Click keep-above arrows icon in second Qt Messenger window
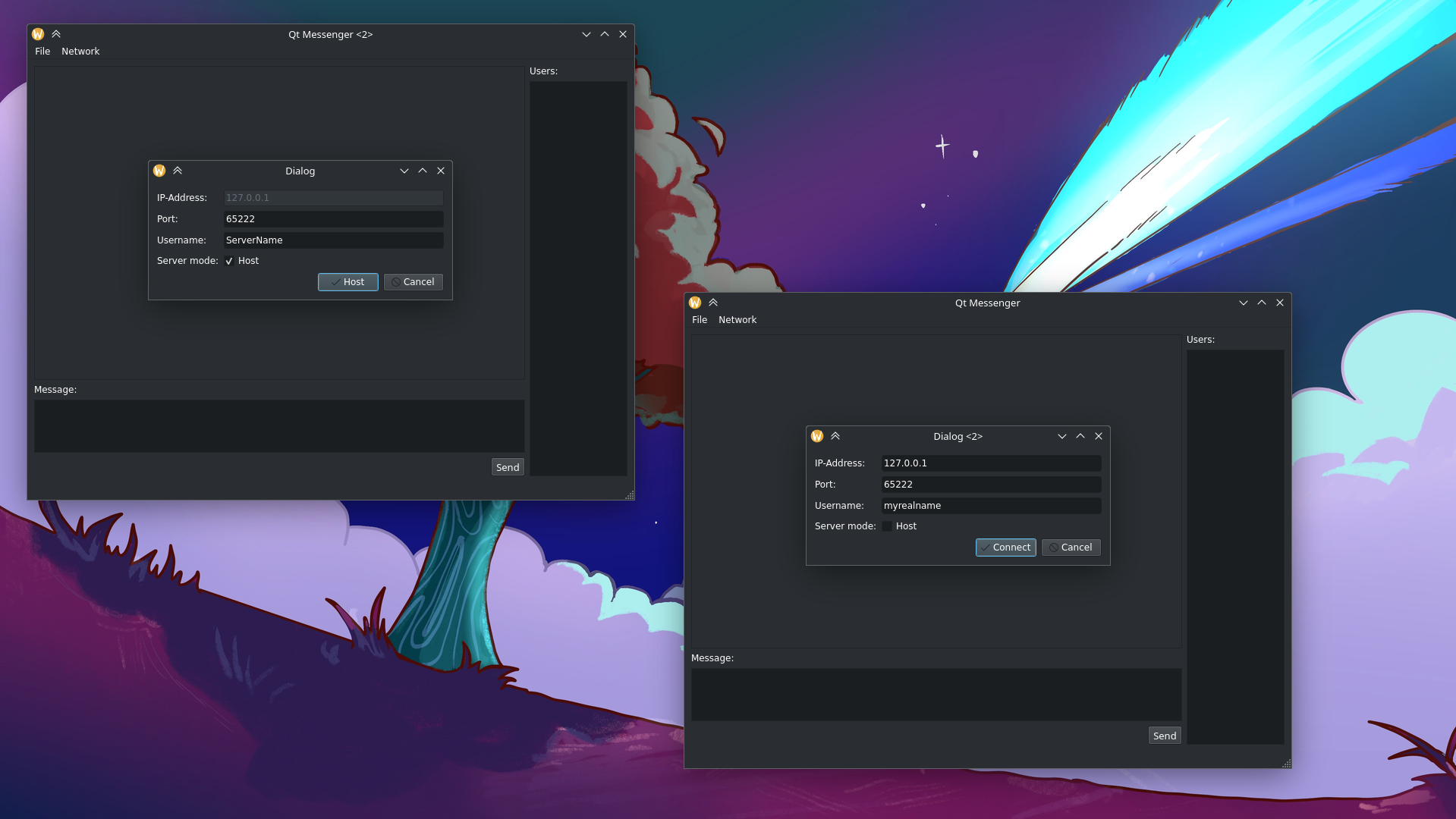Screen dimensions: 1456x819 tap(713, 303)
